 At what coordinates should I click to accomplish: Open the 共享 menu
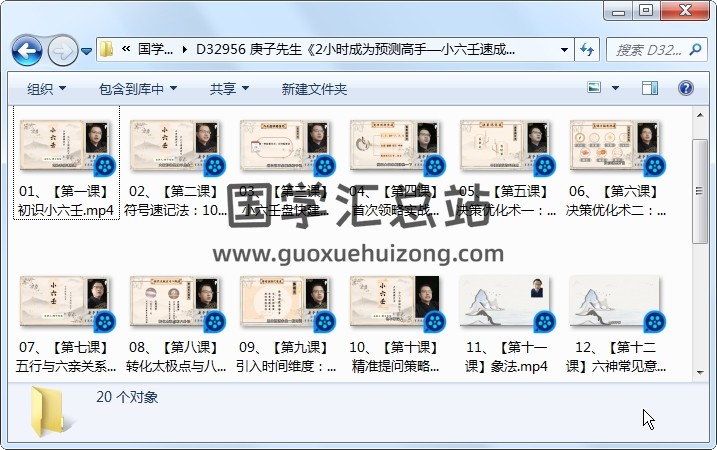(x=229, y=89)
